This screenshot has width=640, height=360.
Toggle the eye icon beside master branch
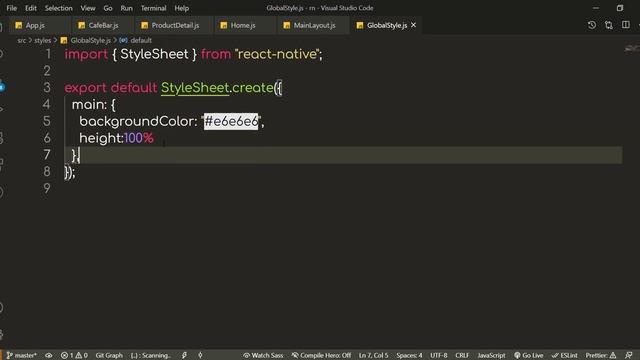(x=49, y=355)
